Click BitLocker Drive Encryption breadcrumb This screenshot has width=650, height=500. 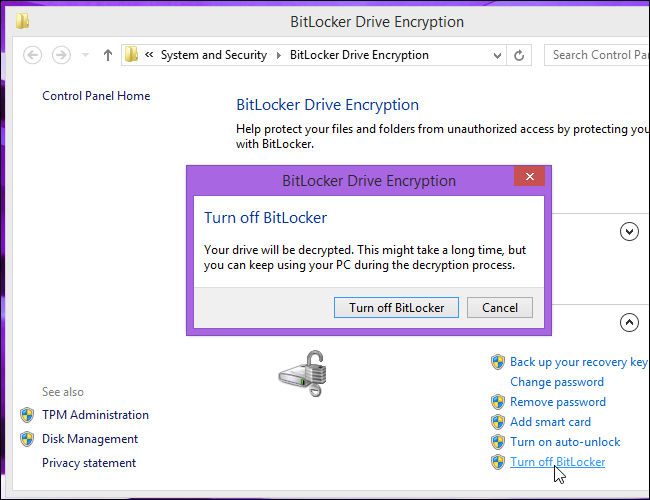[x=359, y=55]
